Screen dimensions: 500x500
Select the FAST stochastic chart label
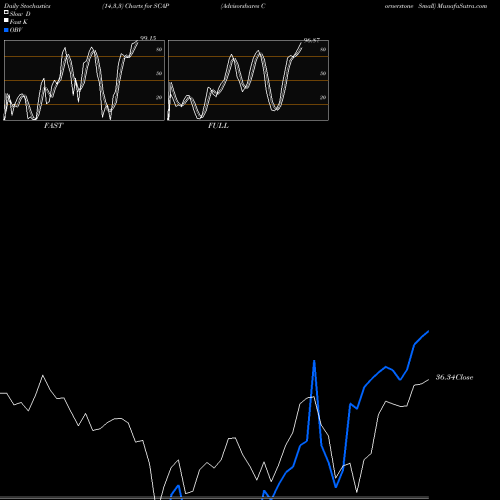53,126
